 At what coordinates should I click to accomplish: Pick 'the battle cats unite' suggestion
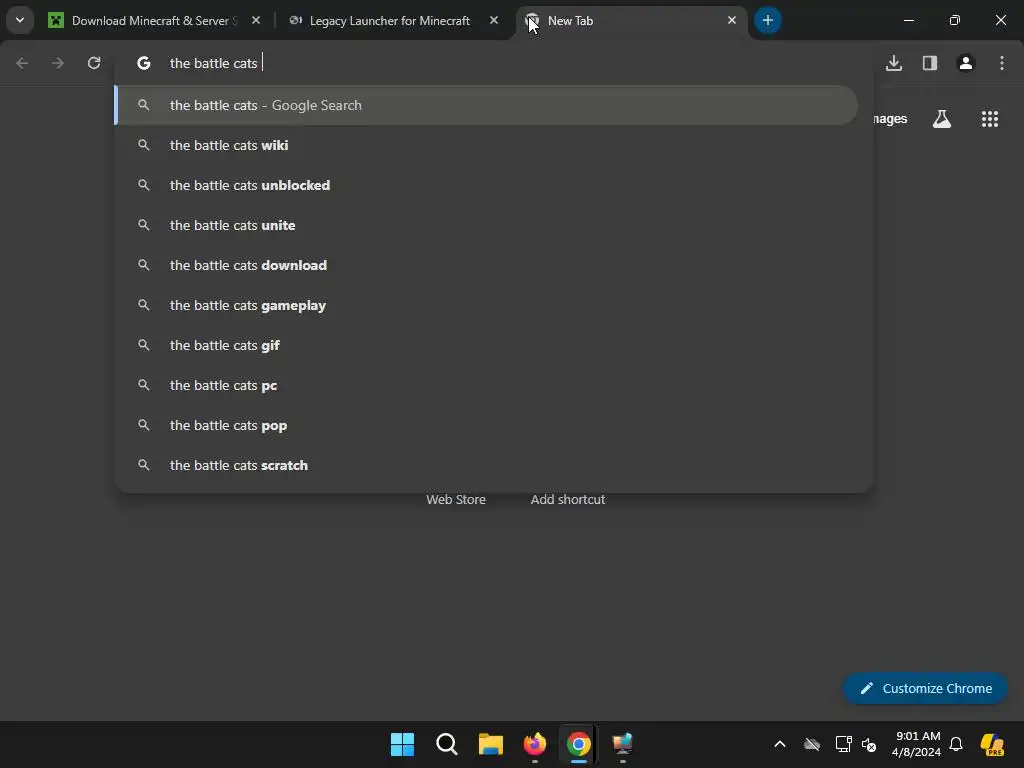(x=486, y=225)
